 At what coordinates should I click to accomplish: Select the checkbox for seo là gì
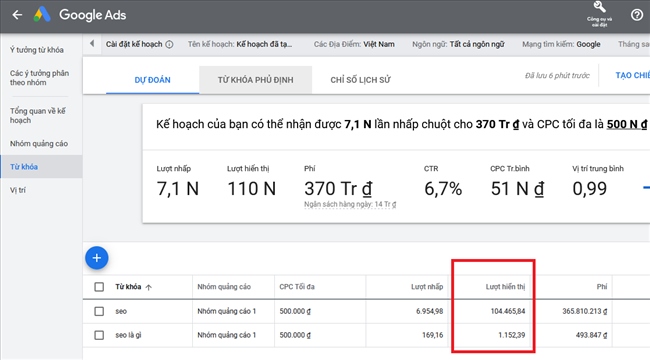pyautogui.click(x=99, y=335)
